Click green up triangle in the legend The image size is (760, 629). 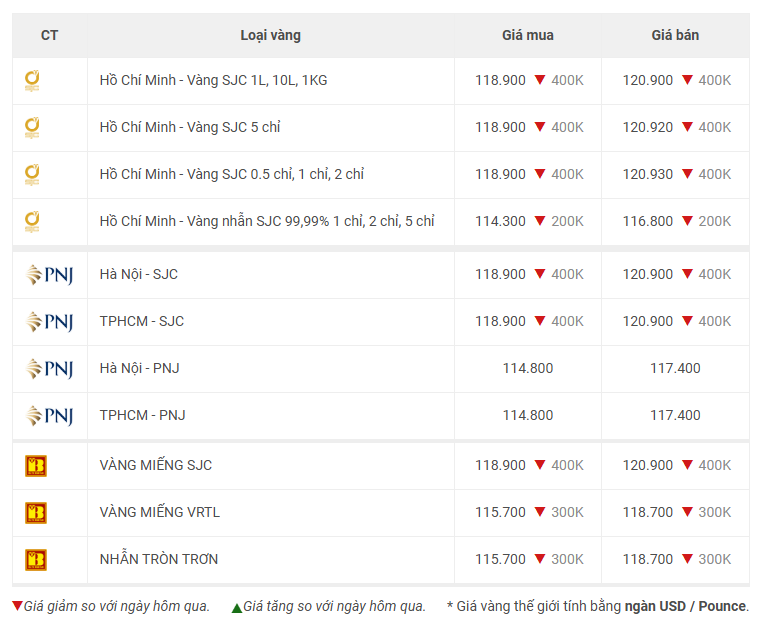point(237,608)
